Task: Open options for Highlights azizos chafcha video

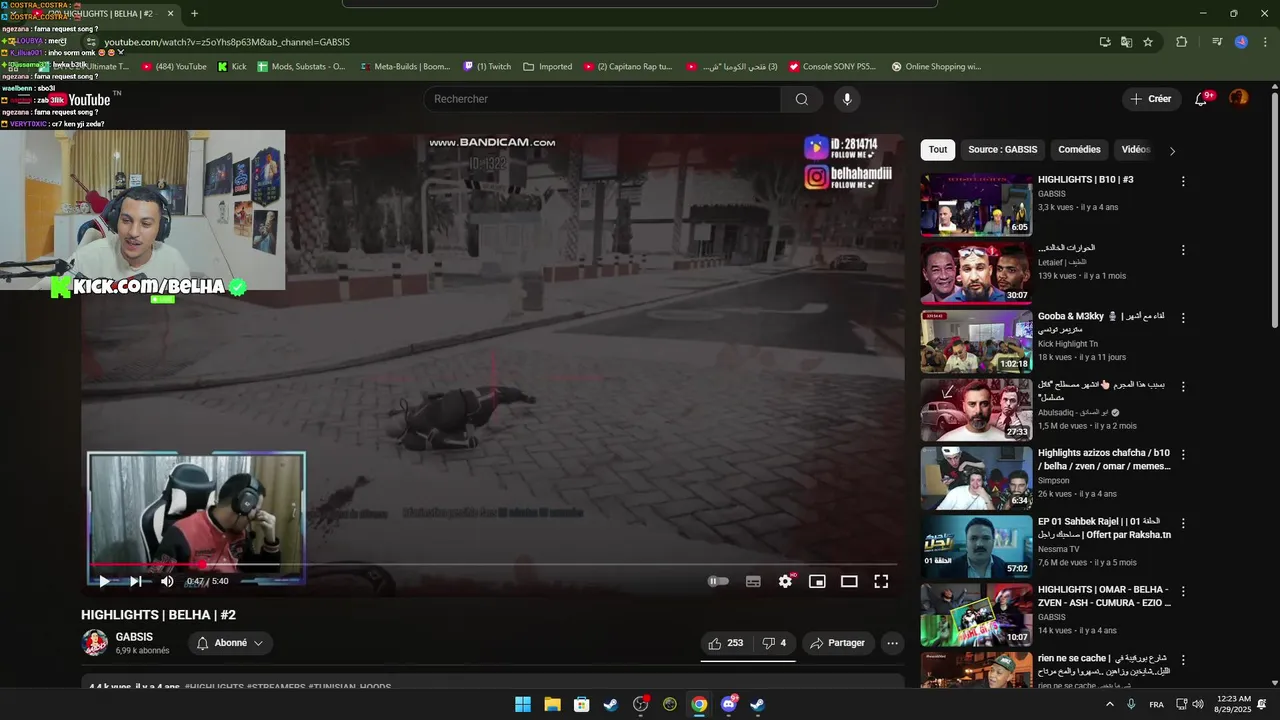Action: coord(1183,455)
